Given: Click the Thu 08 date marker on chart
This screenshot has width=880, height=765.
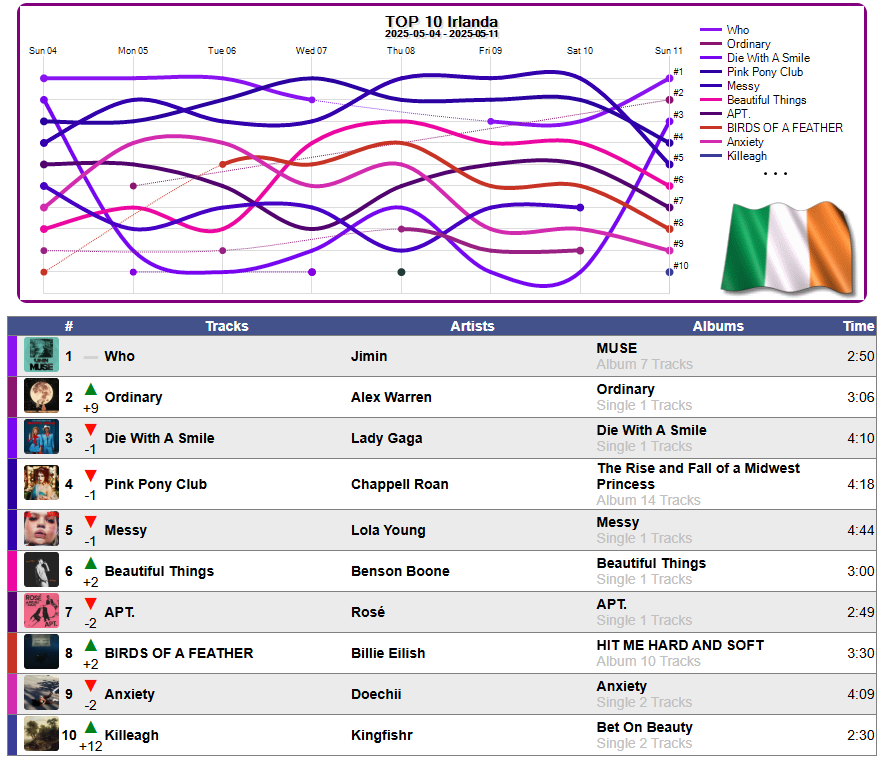Looking at the screenshot, I should pyautogui.click(x=401, y=51).
